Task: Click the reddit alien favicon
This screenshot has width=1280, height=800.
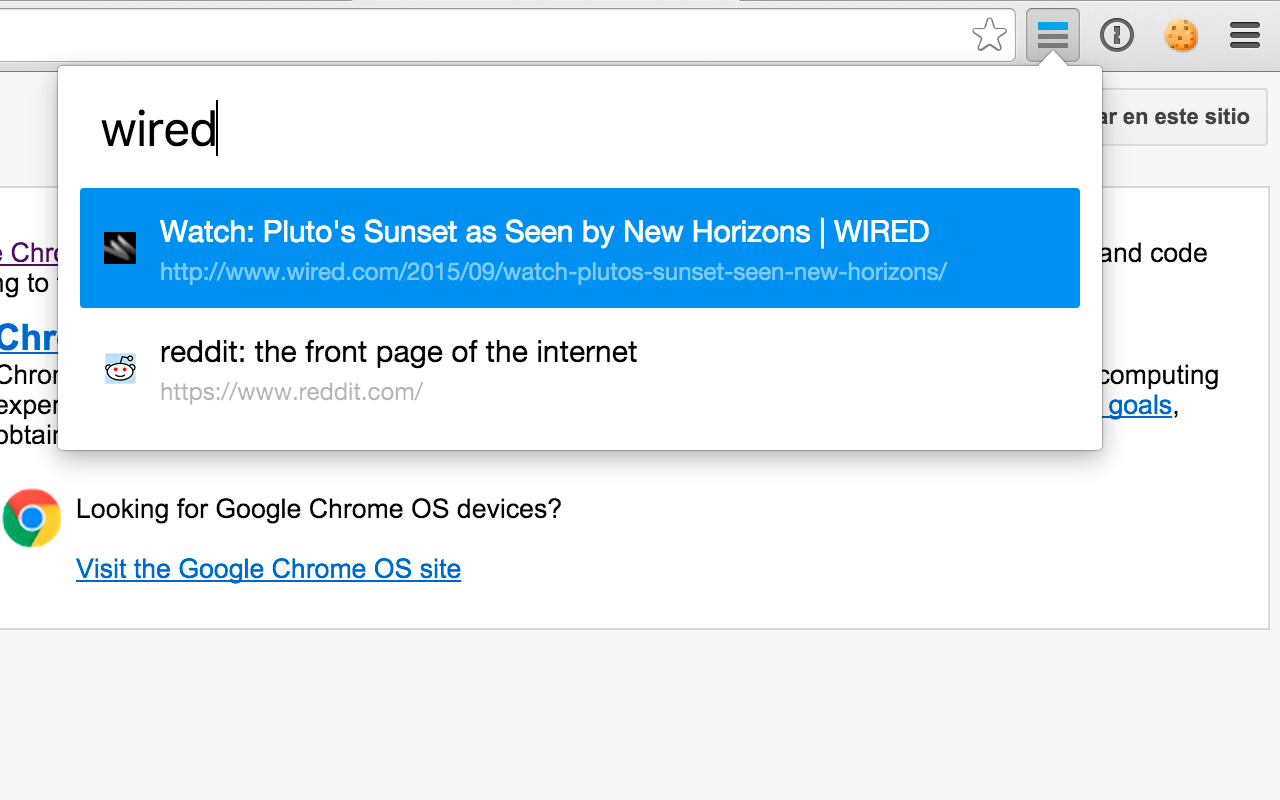Action: (x=120, y=368)
